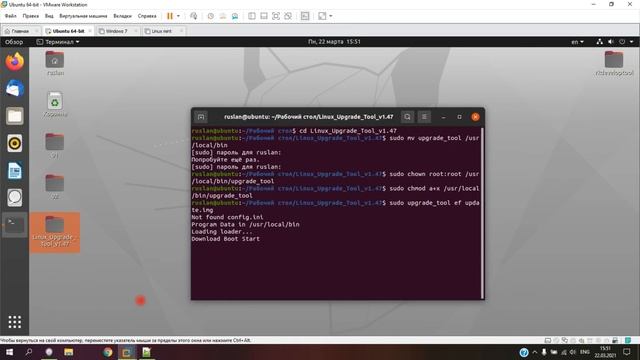Image resolution: width=640 pixels, height=360 pixels.
Task: Expand the power options dropdown next to pause
Action: [178, 16]
